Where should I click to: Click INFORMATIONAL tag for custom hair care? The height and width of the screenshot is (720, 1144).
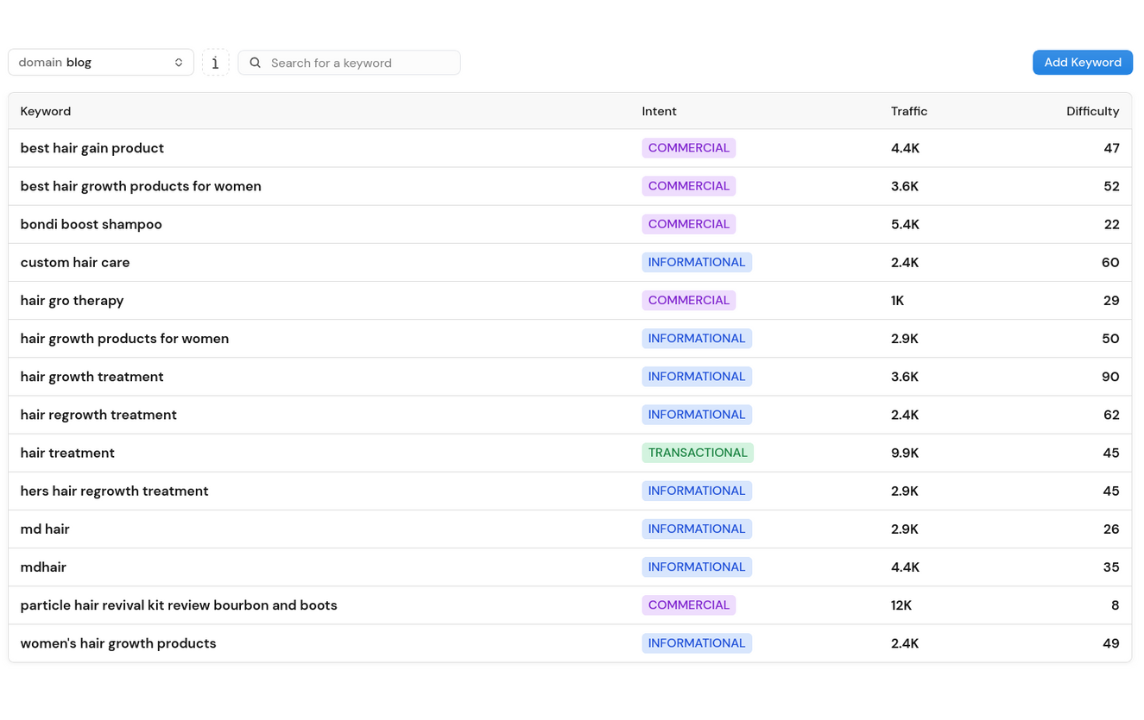coord(697,263)
